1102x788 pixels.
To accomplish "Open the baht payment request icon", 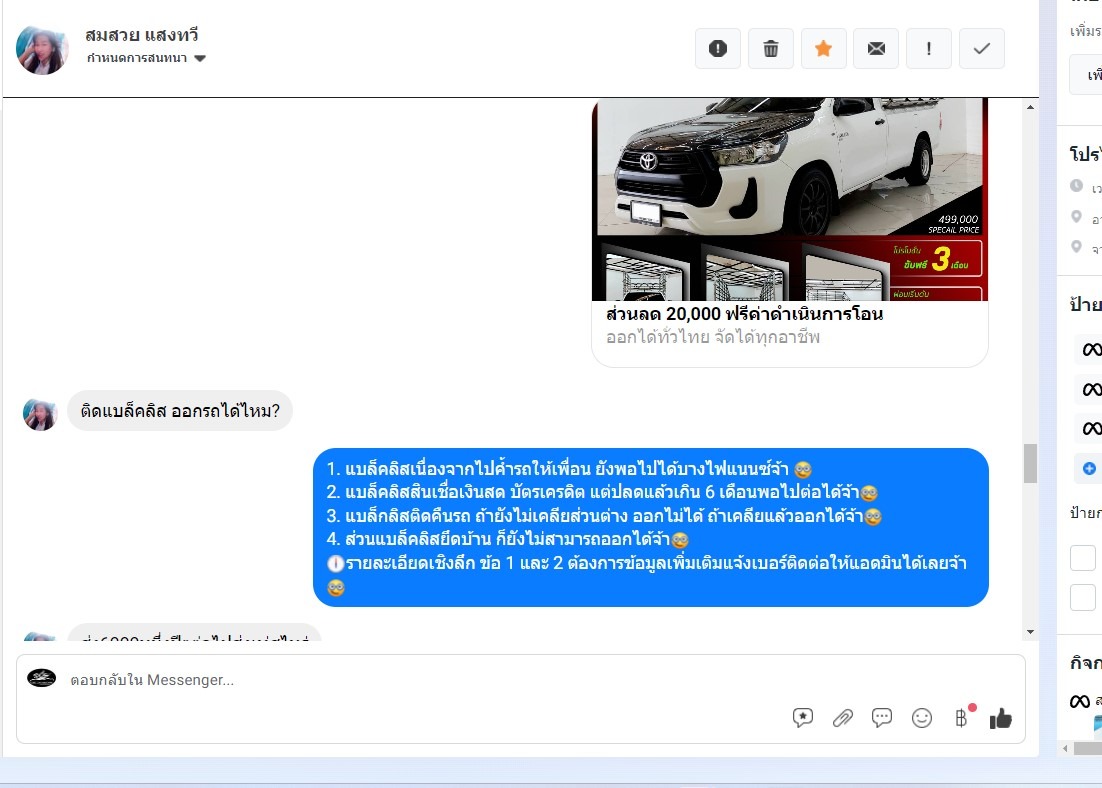I will coord(962,717).
